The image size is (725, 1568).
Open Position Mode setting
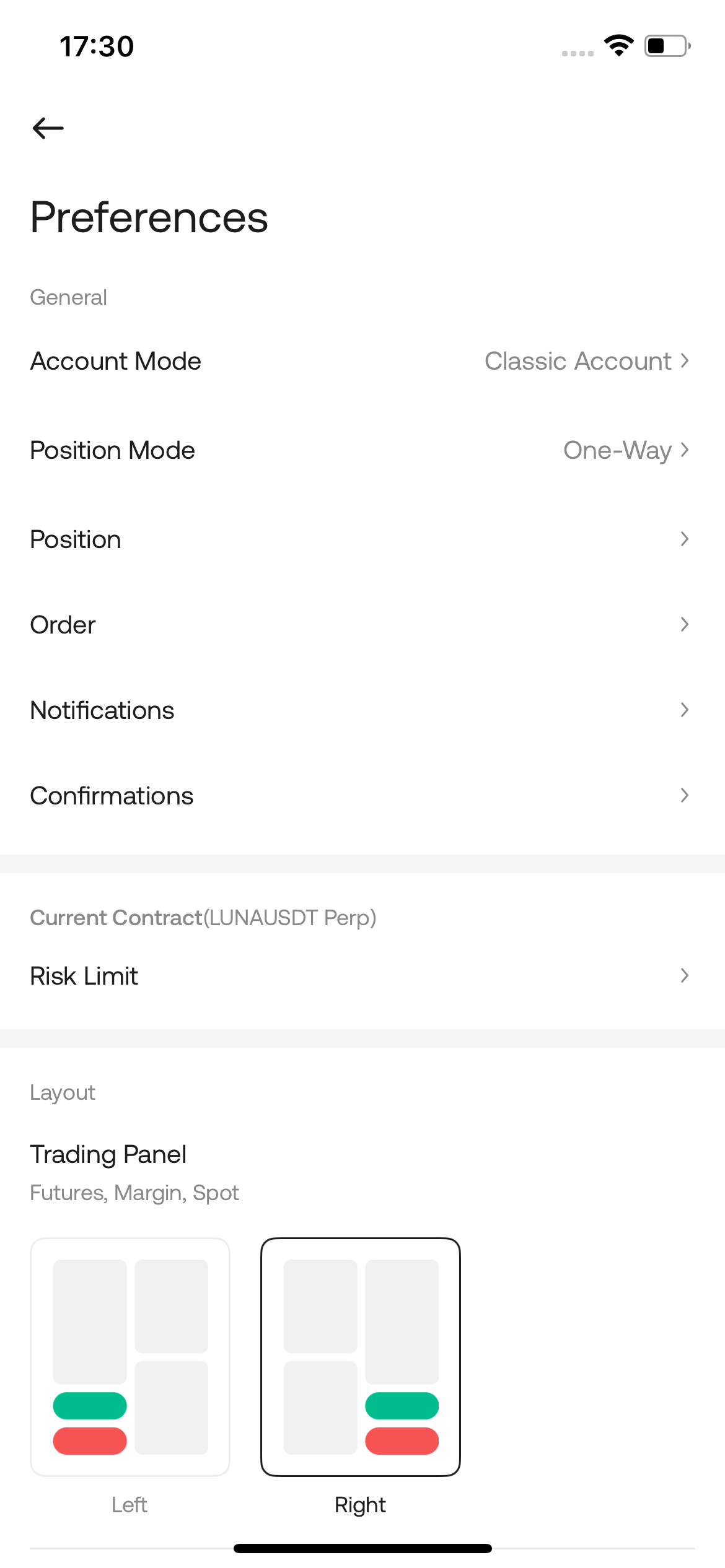pos(113,450)
